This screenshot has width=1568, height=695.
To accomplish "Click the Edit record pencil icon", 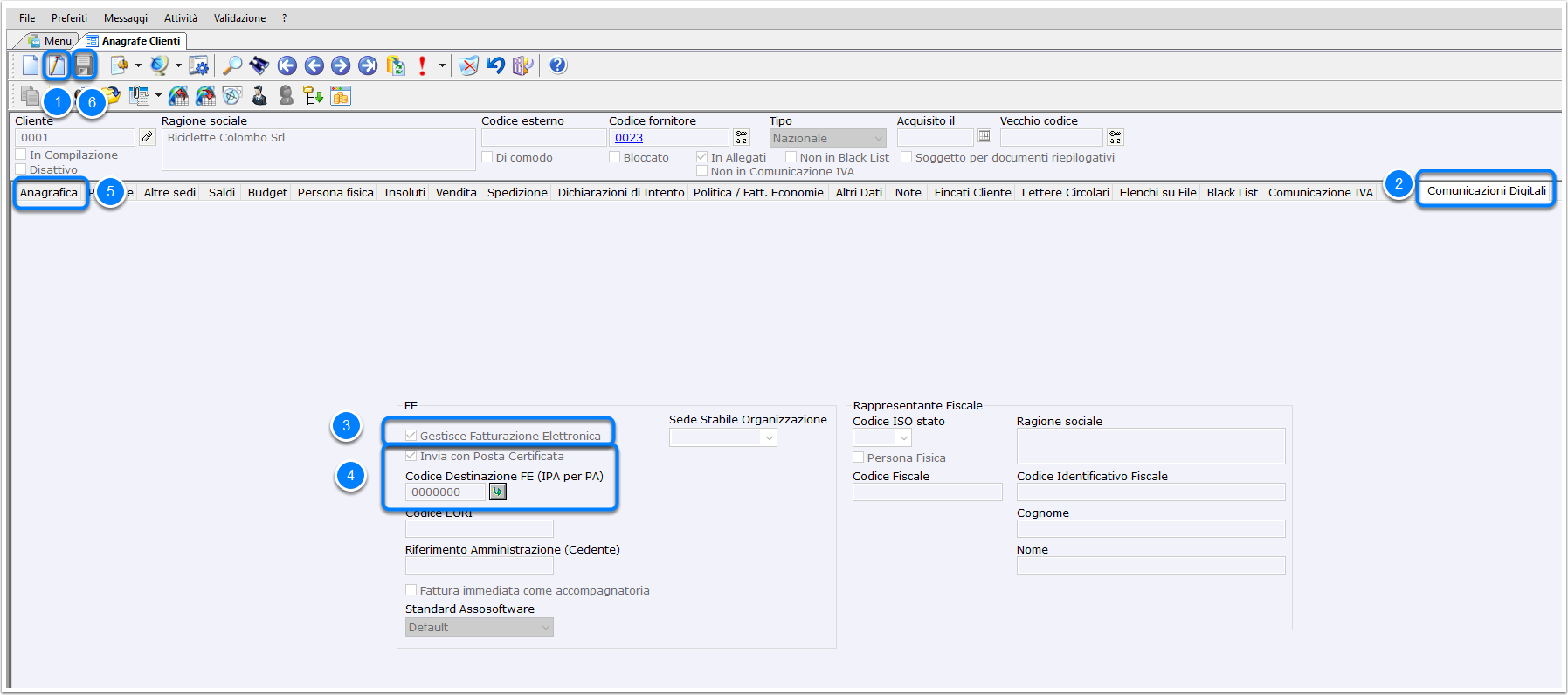I will (57, 65).
